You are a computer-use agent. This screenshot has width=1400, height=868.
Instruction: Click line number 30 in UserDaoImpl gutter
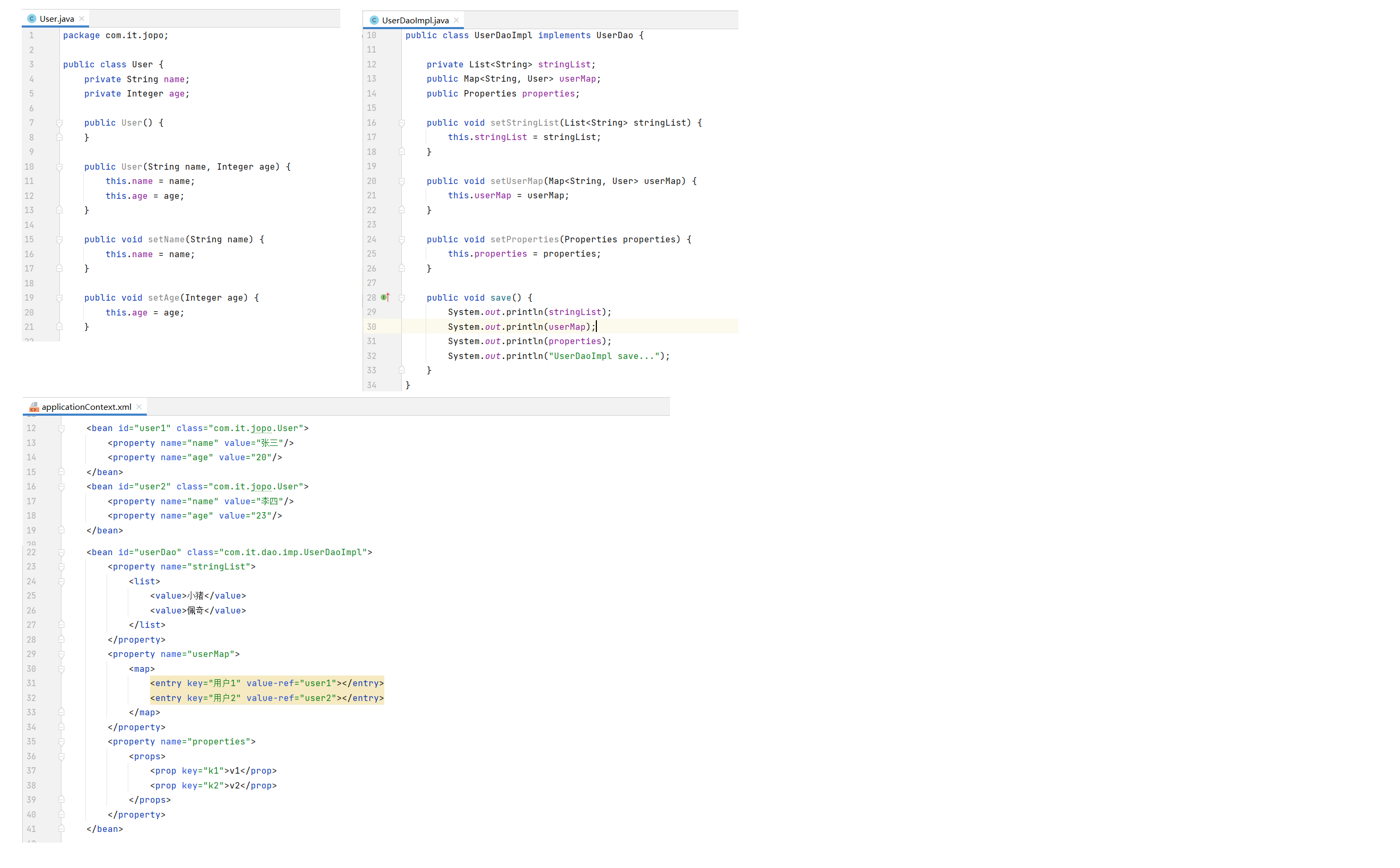pyautogui.click(x=372, y=327)
